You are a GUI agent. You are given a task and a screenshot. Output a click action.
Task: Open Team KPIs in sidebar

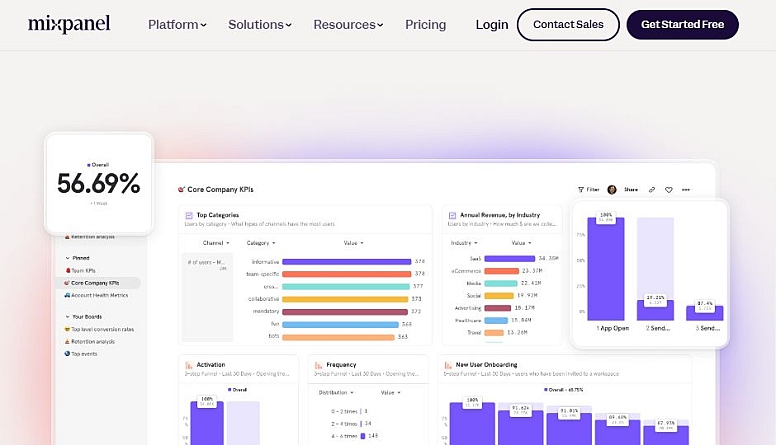[x=81, y=271]
